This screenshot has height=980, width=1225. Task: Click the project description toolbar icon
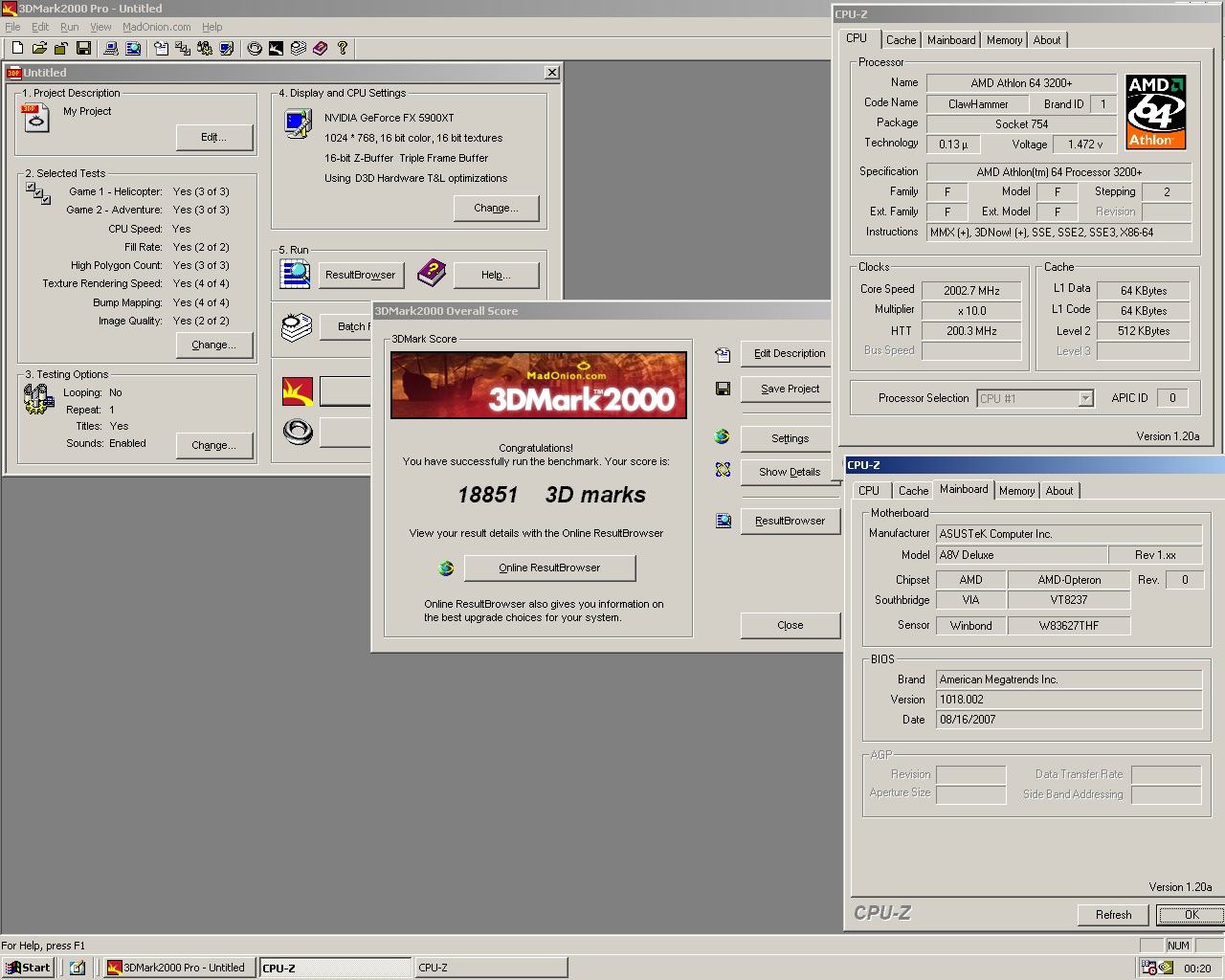[x=161, y=48]
